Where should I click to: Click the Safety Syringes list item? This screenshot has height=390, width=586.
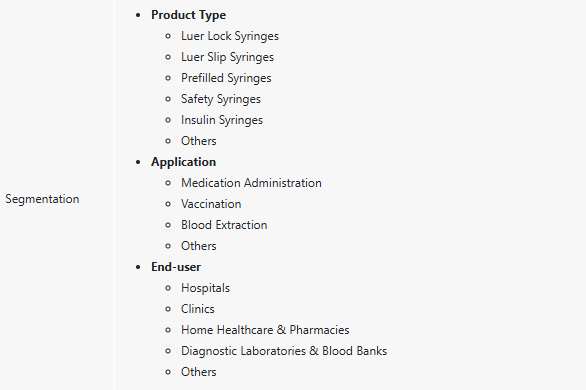click(x=221, y=99)
